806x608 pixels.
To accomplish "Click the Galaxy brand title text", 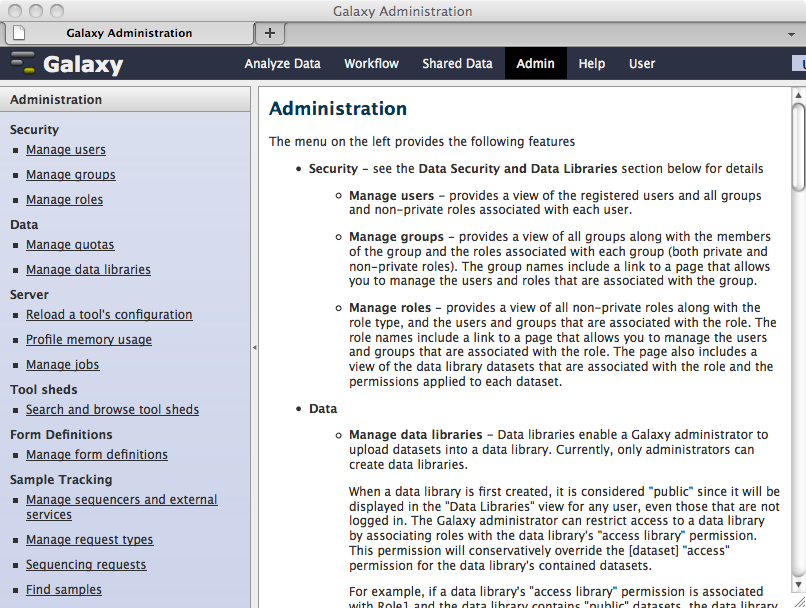I will [x=83, y=64].
